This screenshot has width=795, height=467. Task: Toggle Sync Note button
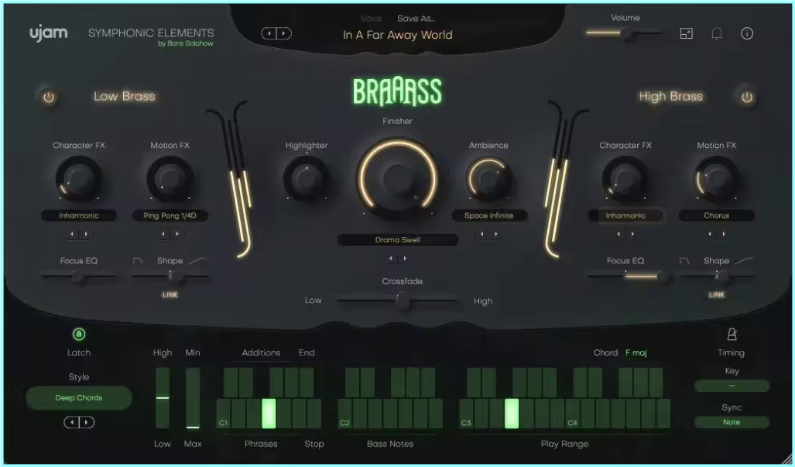click(732, 422)
